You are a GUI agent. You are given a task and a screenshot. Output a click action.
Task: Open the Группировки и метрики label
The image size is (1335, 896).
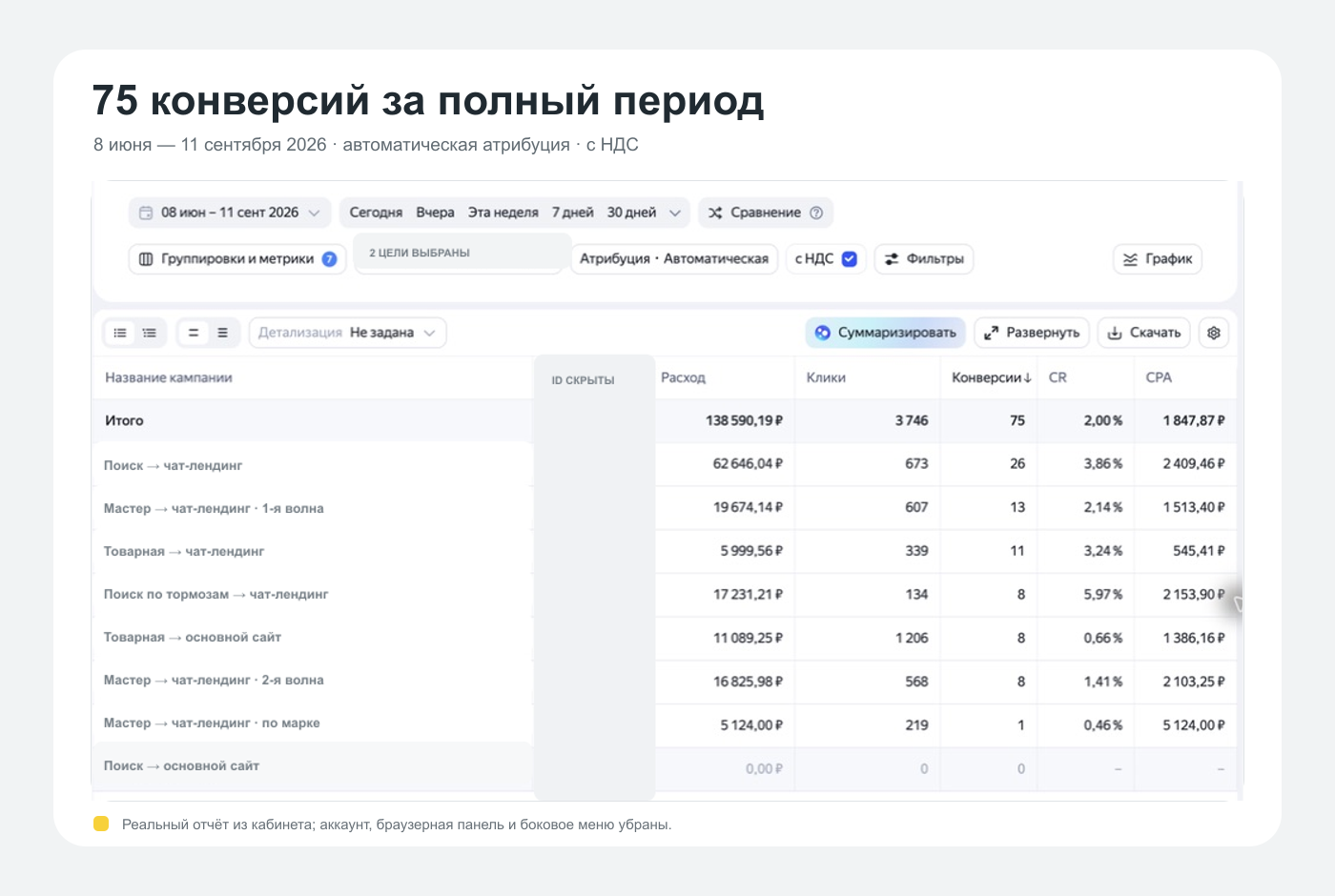(237, 259)
